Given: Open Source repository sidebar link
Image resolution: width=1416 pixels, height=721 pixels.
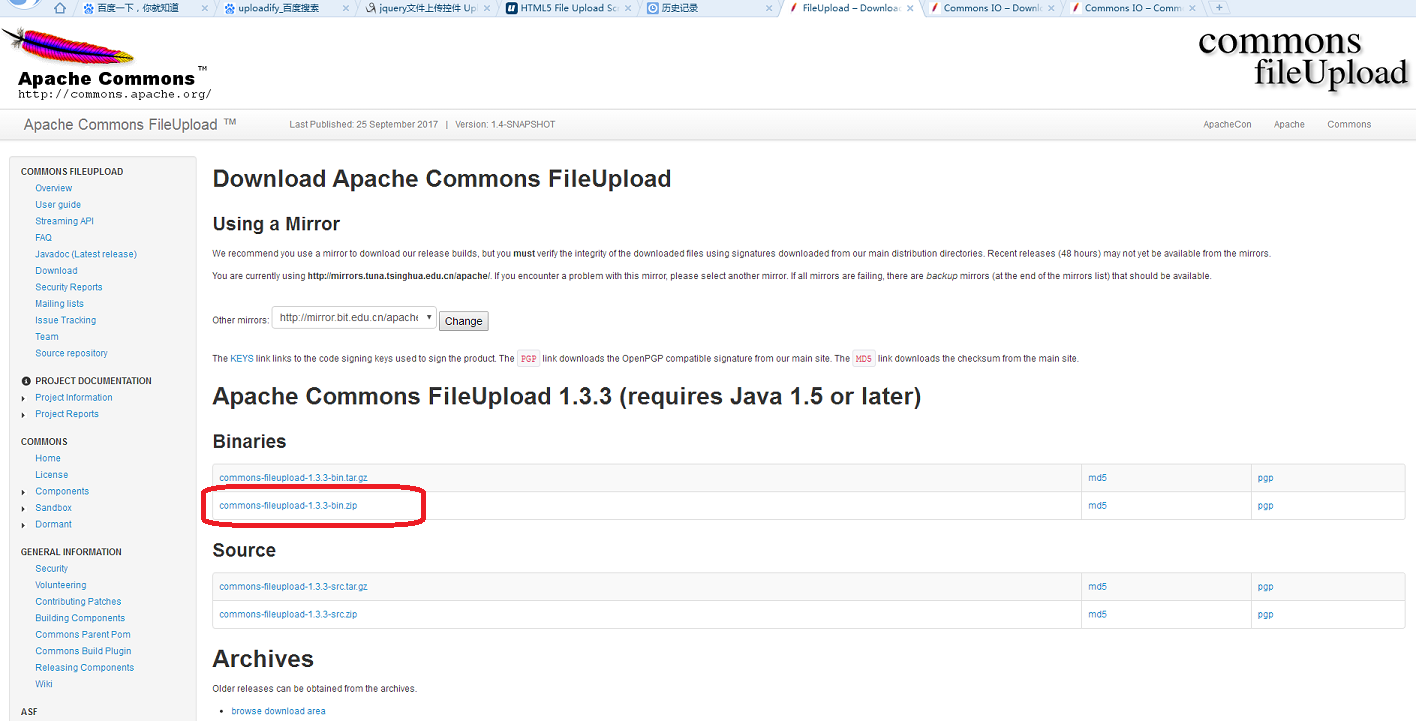Looking at the screenshot, I should coord(71,353).
